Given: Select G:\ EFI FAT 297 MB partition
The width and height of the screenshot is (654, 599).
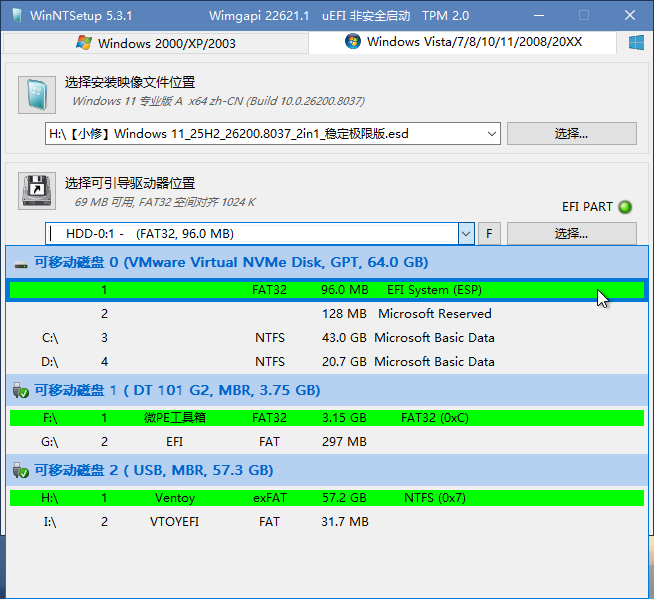Looking at the screenshot, I should pos(327,442).
